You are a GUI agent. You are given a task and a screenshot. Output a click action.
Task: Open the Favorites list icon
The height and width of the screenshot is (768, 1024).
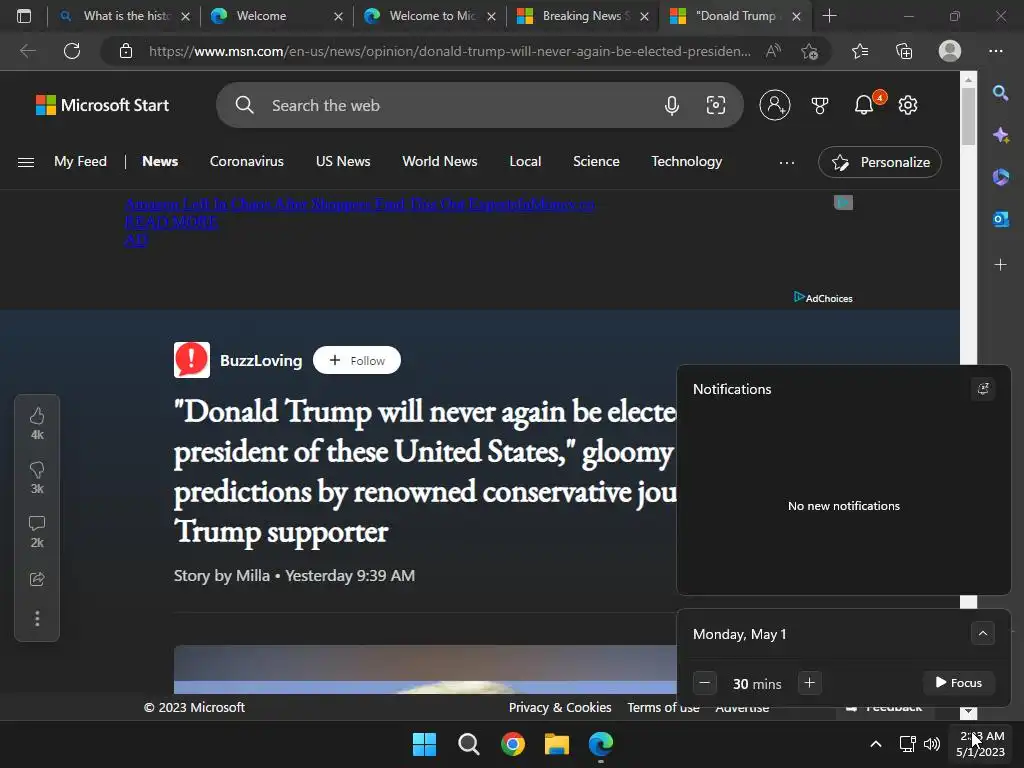tap(860, 51)
